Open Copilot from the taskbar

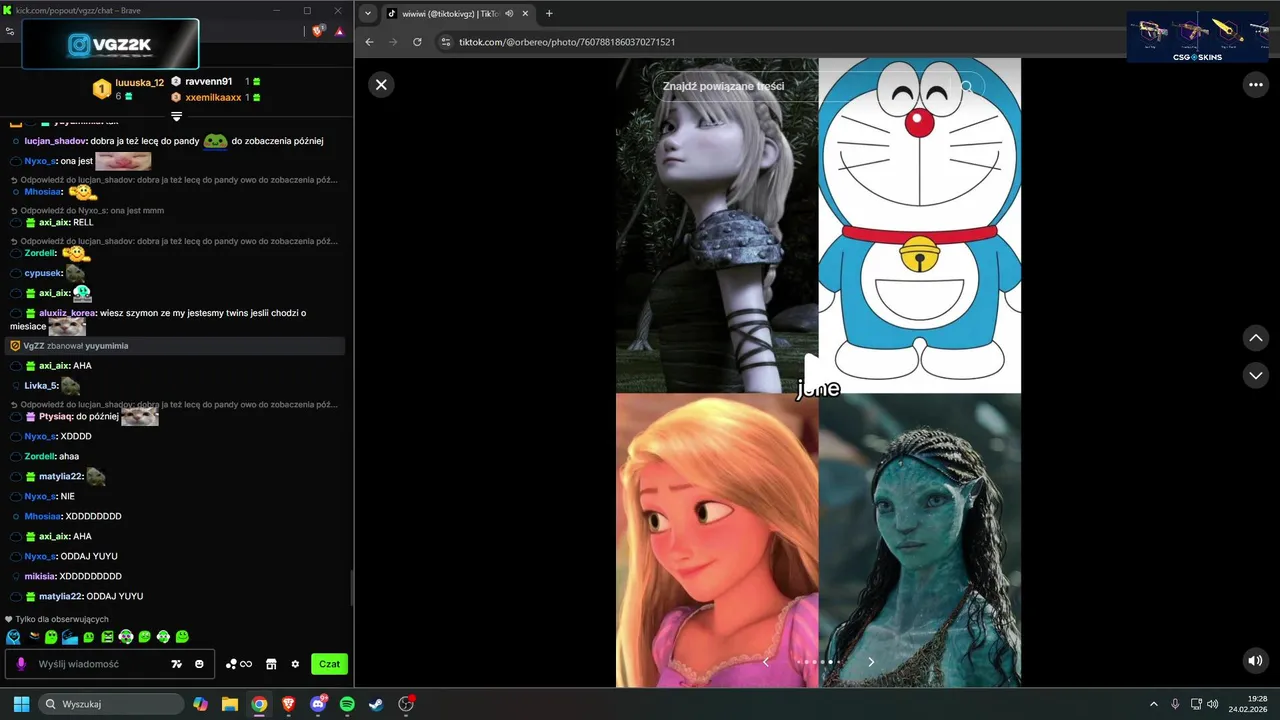[201, 704]
